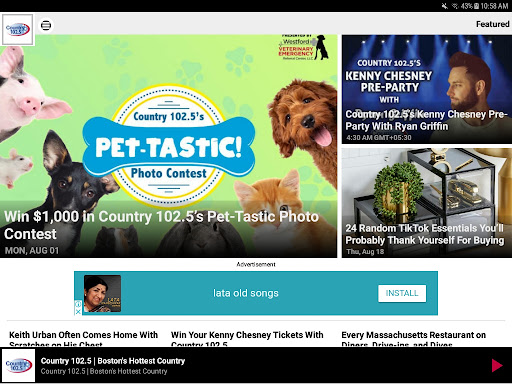Open the hamburger menu icon
The image size is (512, 384).
(46, 25)
